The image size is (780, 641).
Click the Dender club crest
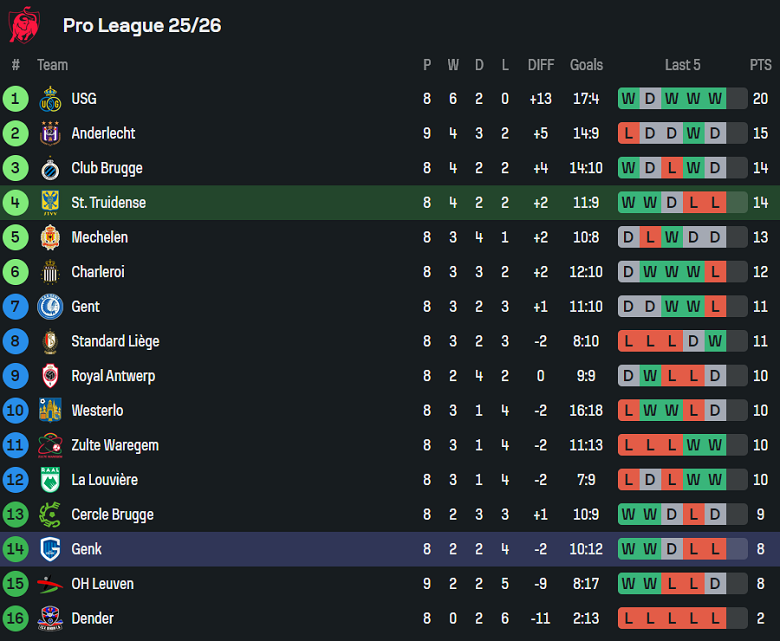coord(50,619)
